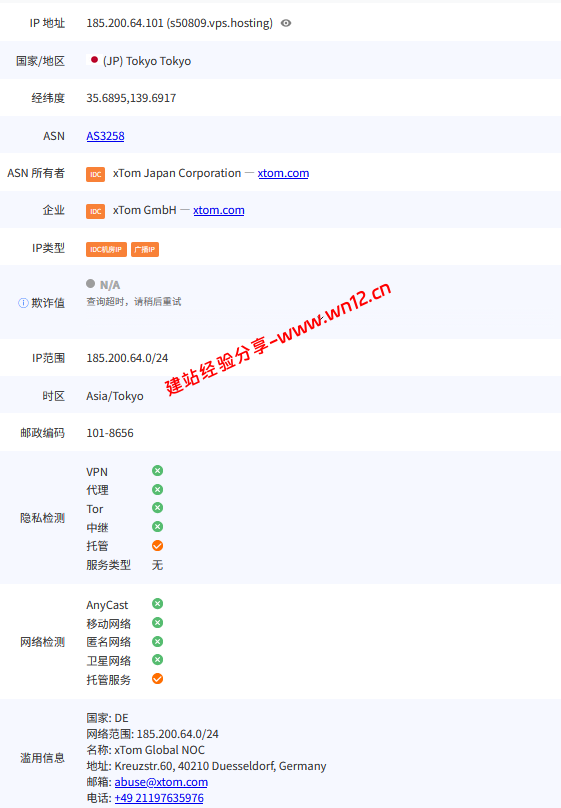561x808 pixels.
Task: Click the grey N/A status dot
Action: pos(91,283)
